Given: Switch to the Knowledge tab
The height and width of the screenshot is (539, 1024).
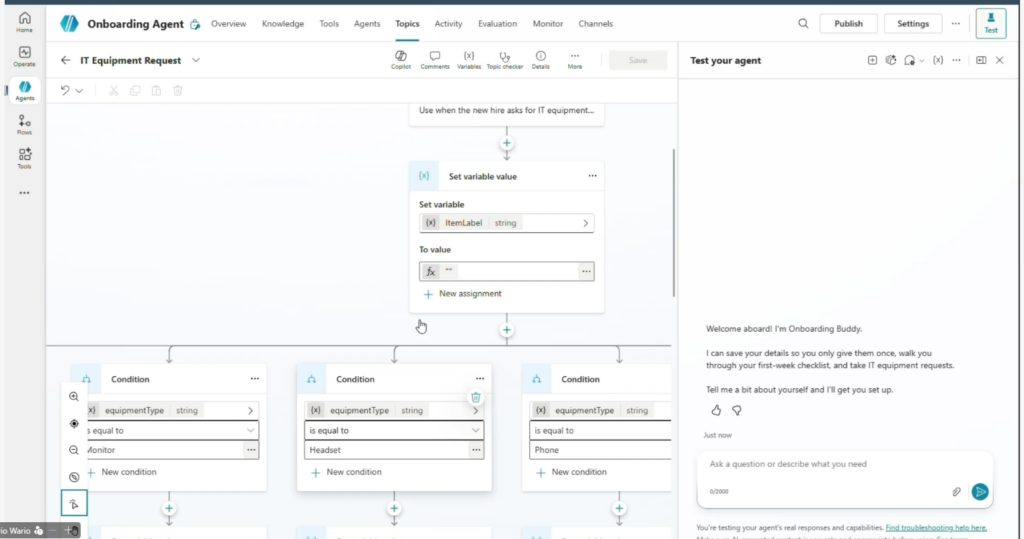Looking at the screenshot, I should [x=283, y=24].
